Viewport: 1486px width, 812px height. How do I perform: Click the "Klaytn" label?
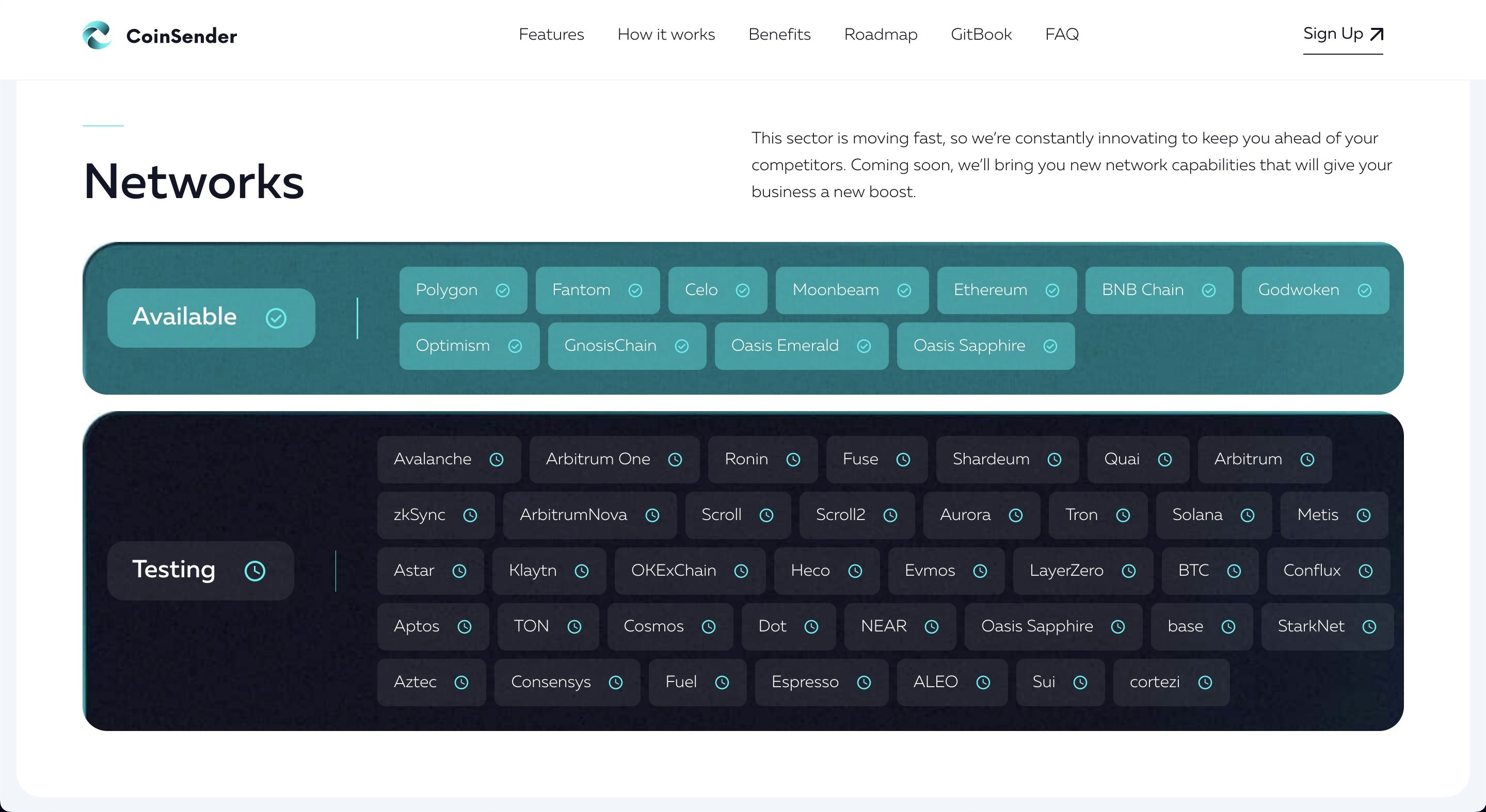[533, 571]
